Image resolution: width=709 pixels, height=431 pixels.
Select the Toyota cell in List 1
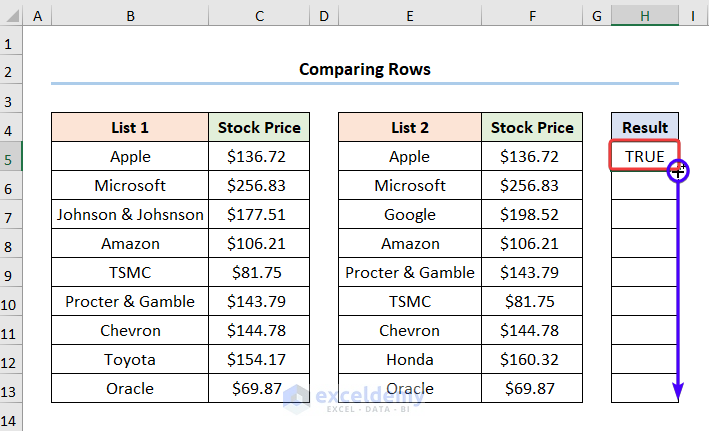(130, 359)
